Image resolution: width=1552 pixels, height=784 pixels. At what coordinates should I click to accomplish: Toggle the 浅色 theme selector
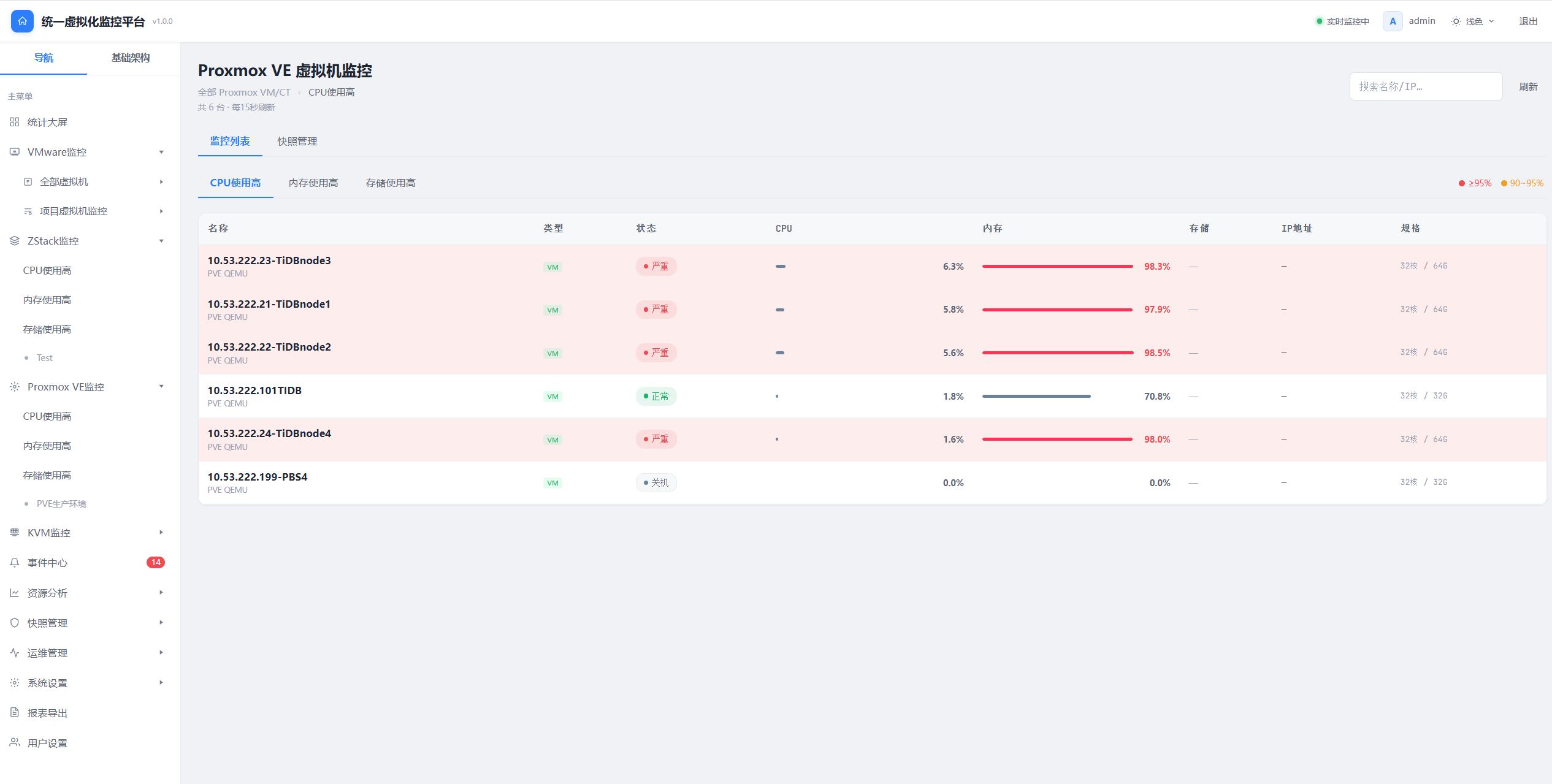pos(1473,21)
